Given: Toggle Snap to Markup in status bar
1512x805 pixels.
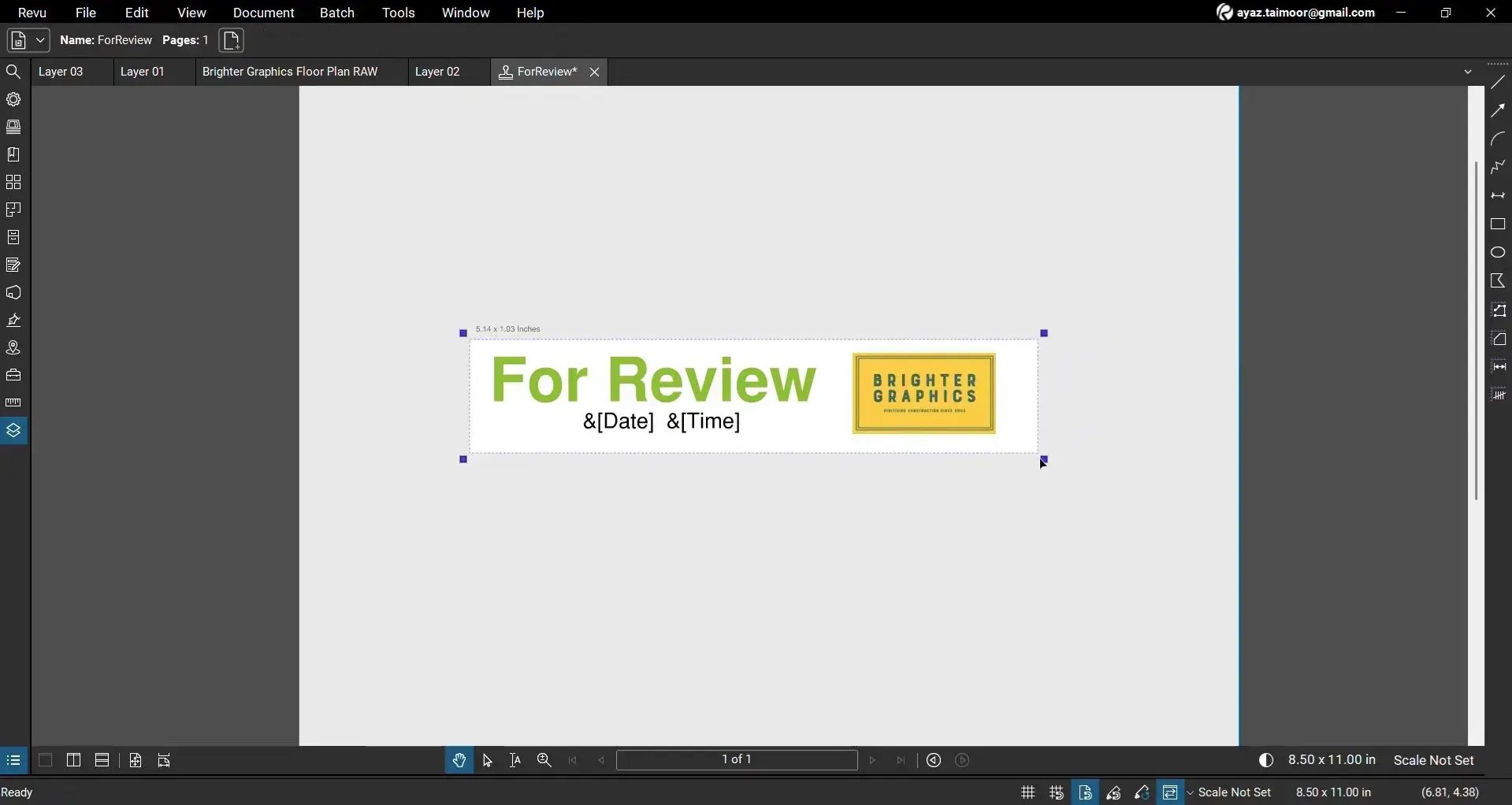Looking at the screenshot, I should tap(1113, 792).
